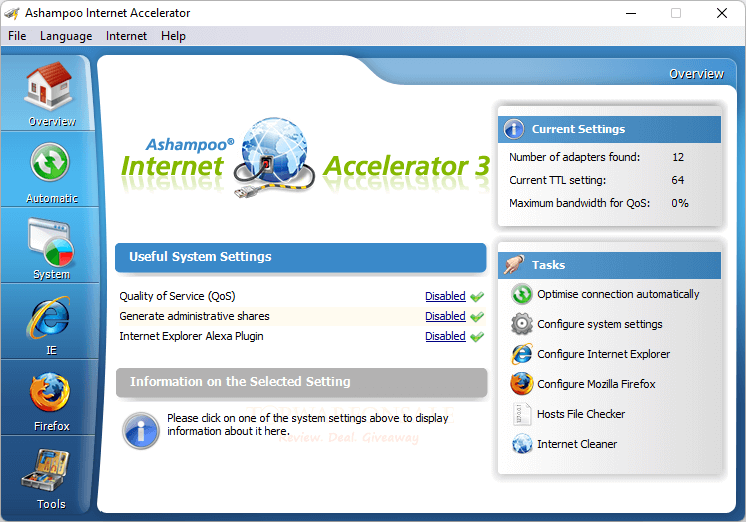Click the green Optimise connection icon
Viewport: 746px width, 522px height.
(x=522, y=294)
